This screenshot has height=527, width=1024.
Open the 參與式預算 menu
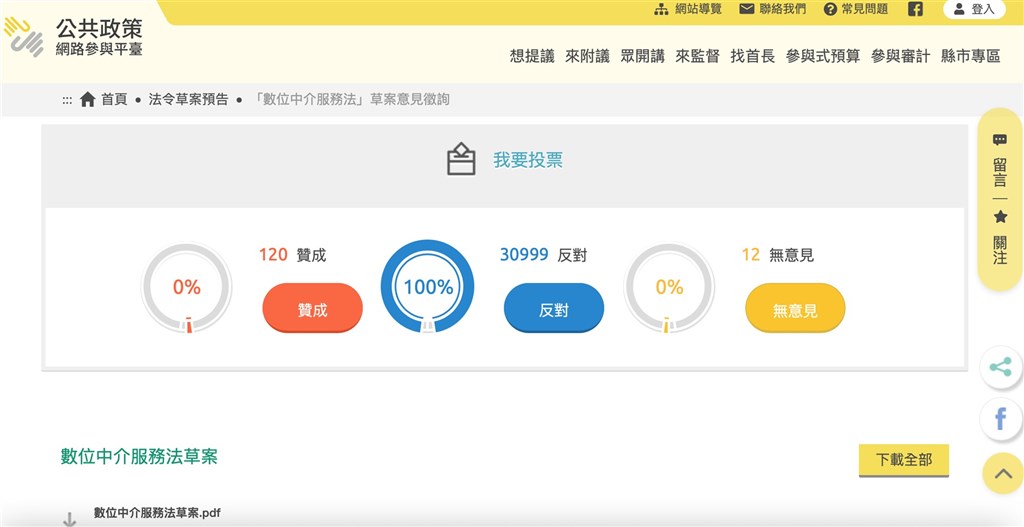(823, 56)
